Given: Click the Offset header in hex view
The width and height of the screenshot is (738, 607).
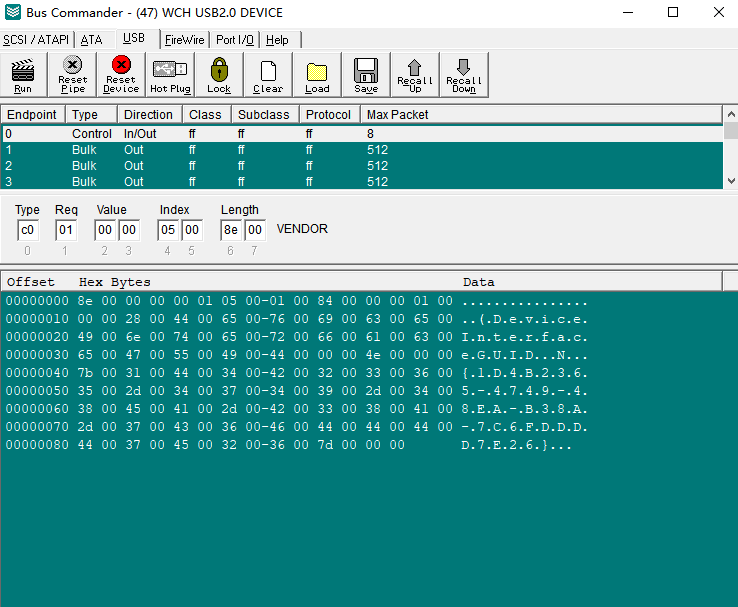Looking at the screenshot, I should click(31, 282).
